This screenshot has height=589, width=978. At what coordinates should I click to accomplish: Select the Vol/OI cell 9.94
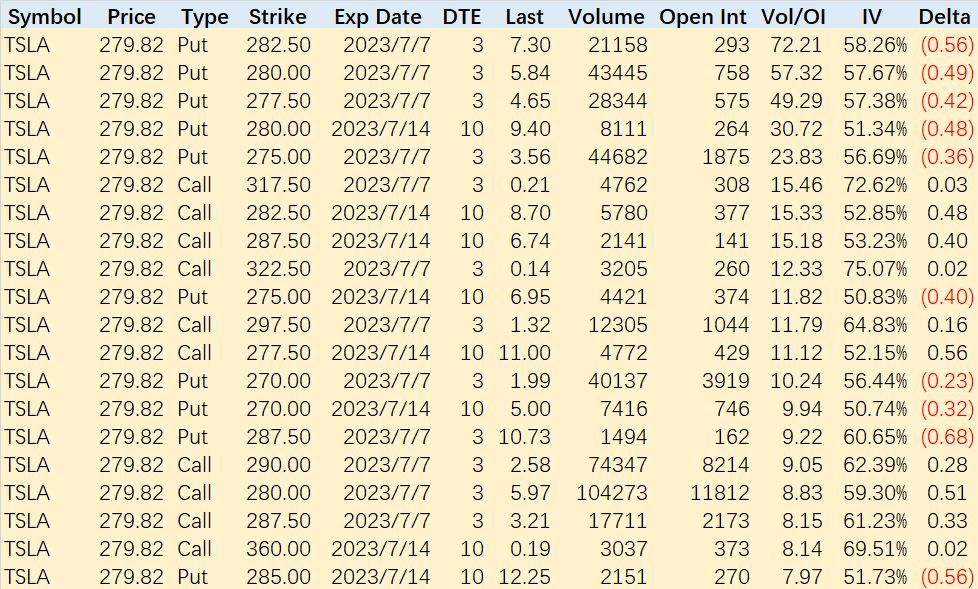pyautogui.click(x=802, y=409)
